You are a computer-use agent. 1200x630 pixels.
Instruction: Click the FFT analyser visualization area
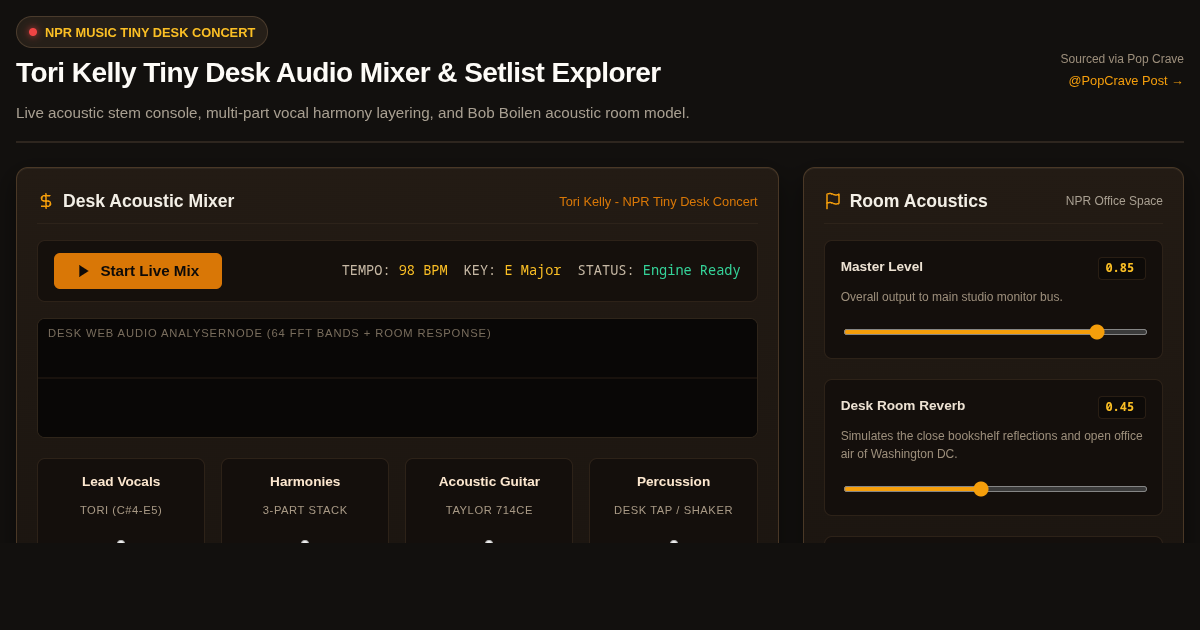pos(397,378)
